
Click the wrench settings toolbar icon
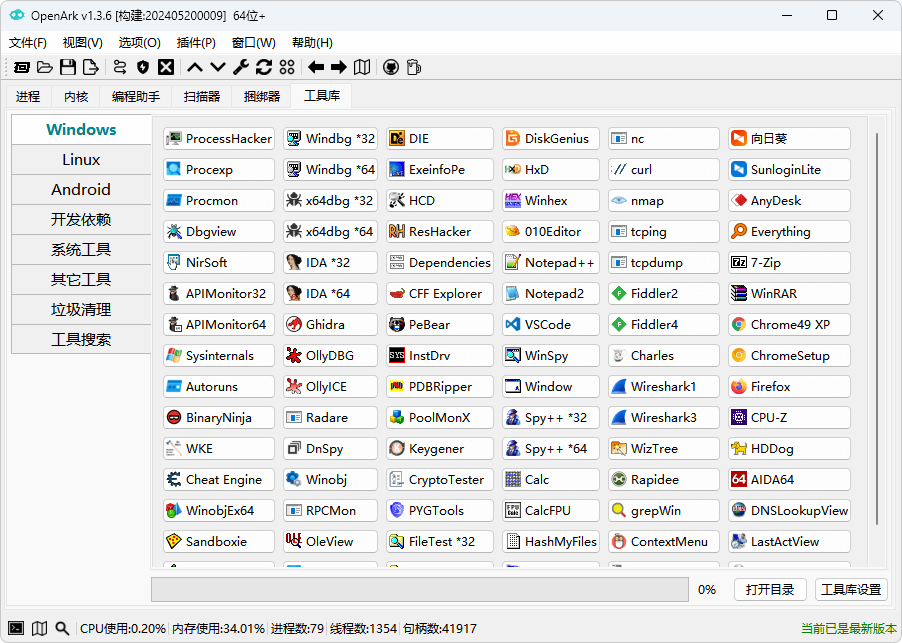point(240,67)
